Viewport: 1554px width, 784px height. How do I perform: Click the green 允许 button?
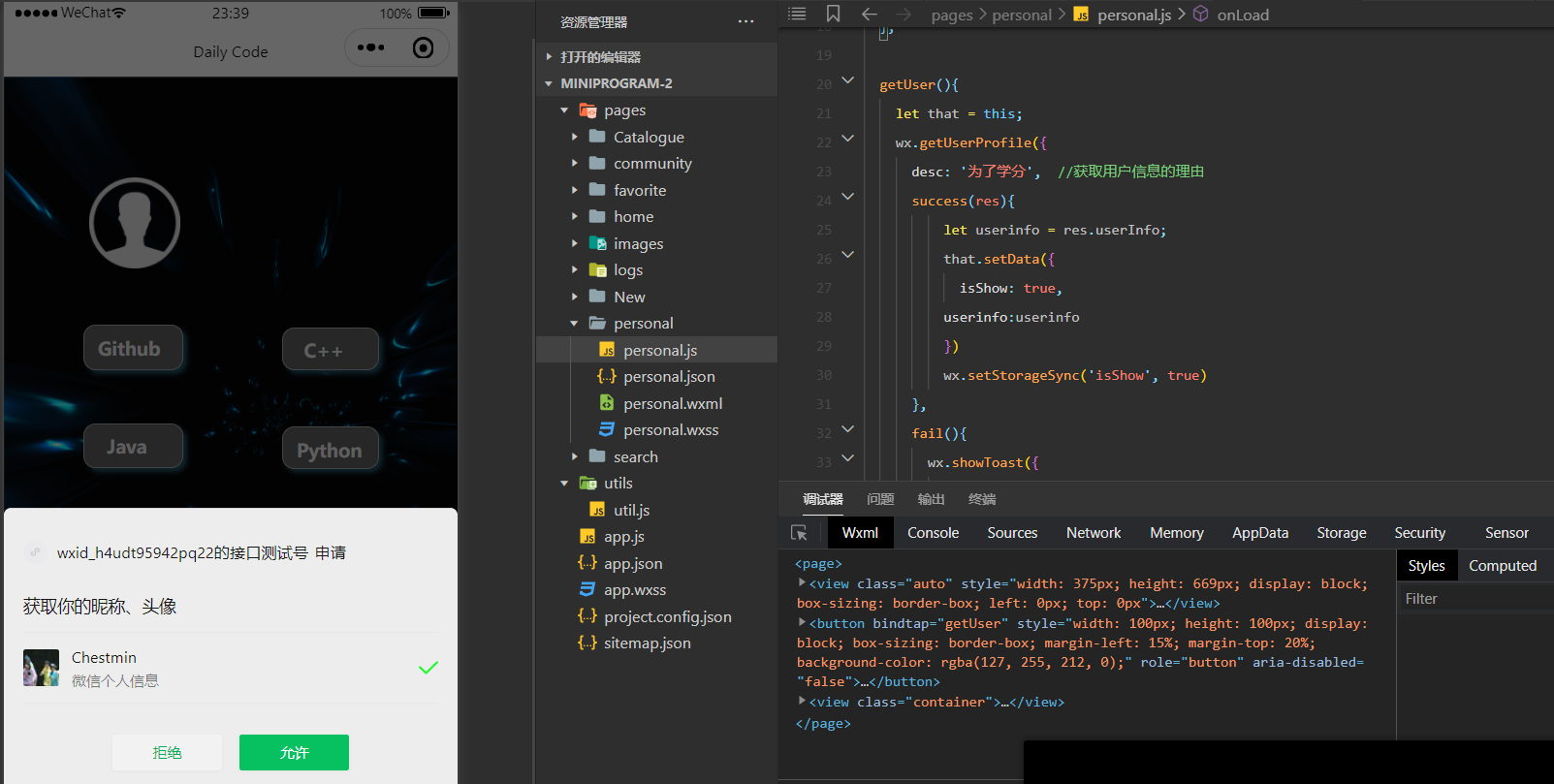294,752
